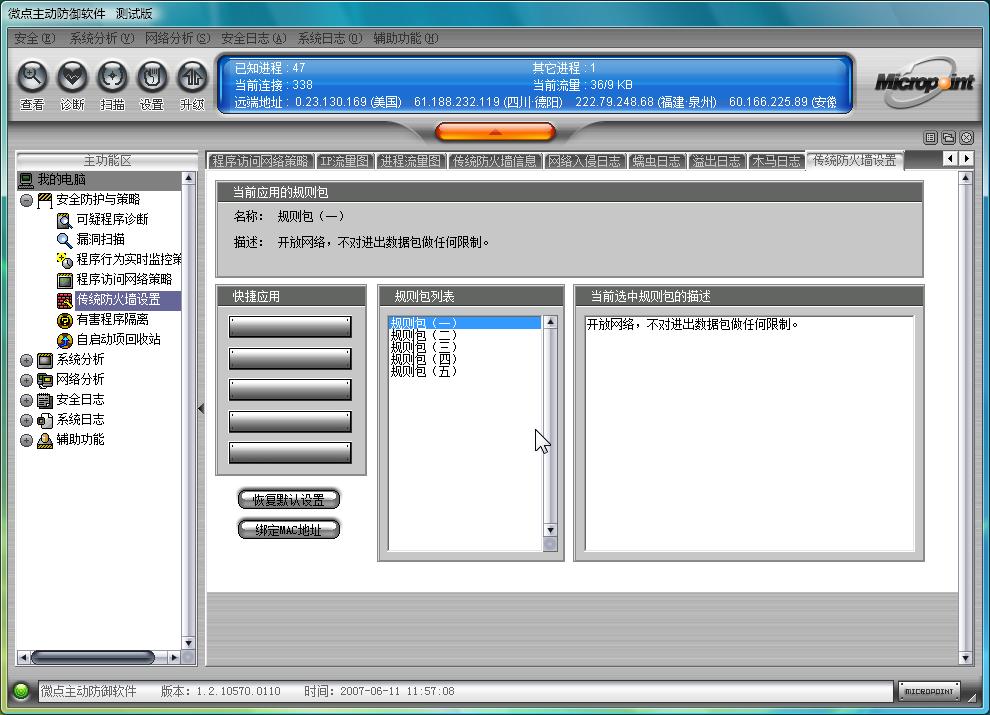Open 程序访问网络策略 sidebar item

124,279
